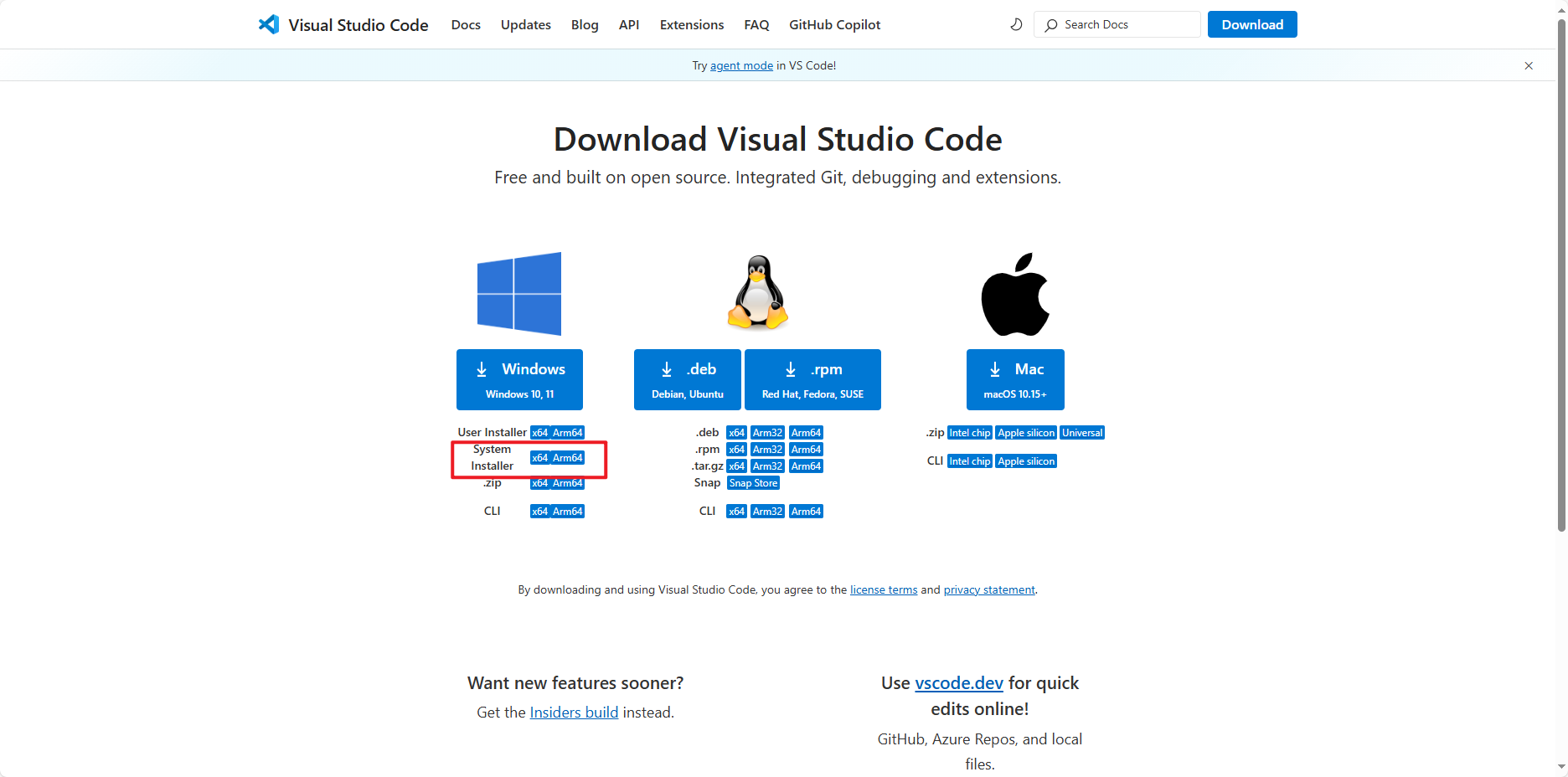Click the page vertical scrollbar
The width and height of the screenshot is (1568, 777).
[1561, 275]
